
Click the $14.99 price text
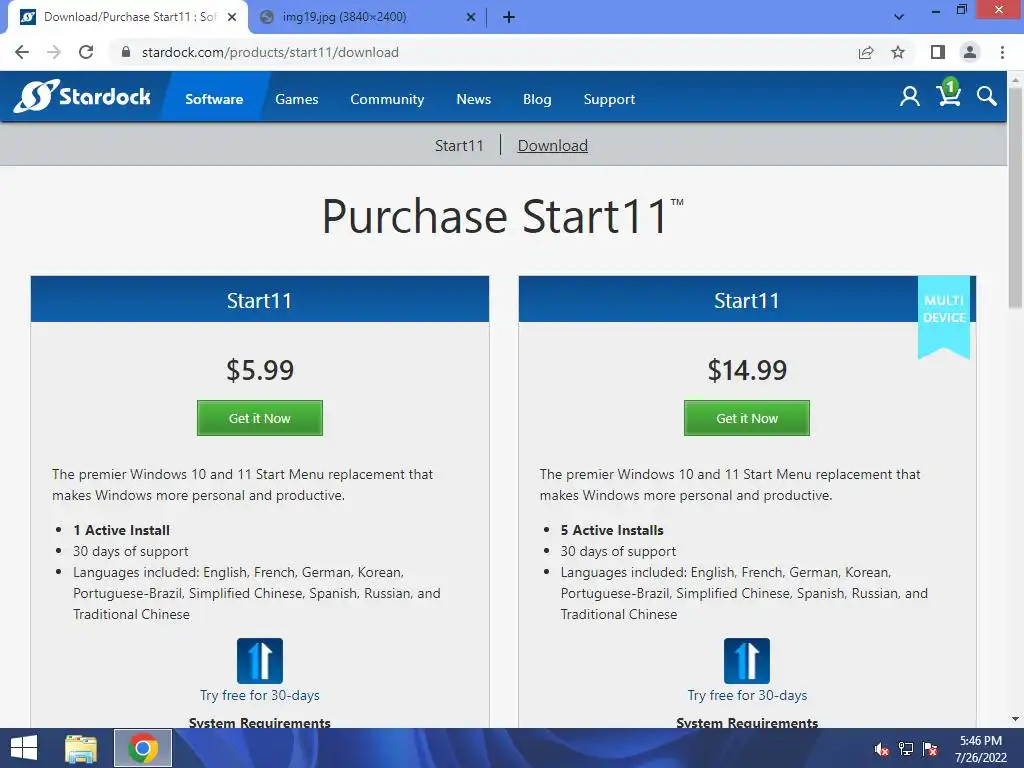pos(747,370)
